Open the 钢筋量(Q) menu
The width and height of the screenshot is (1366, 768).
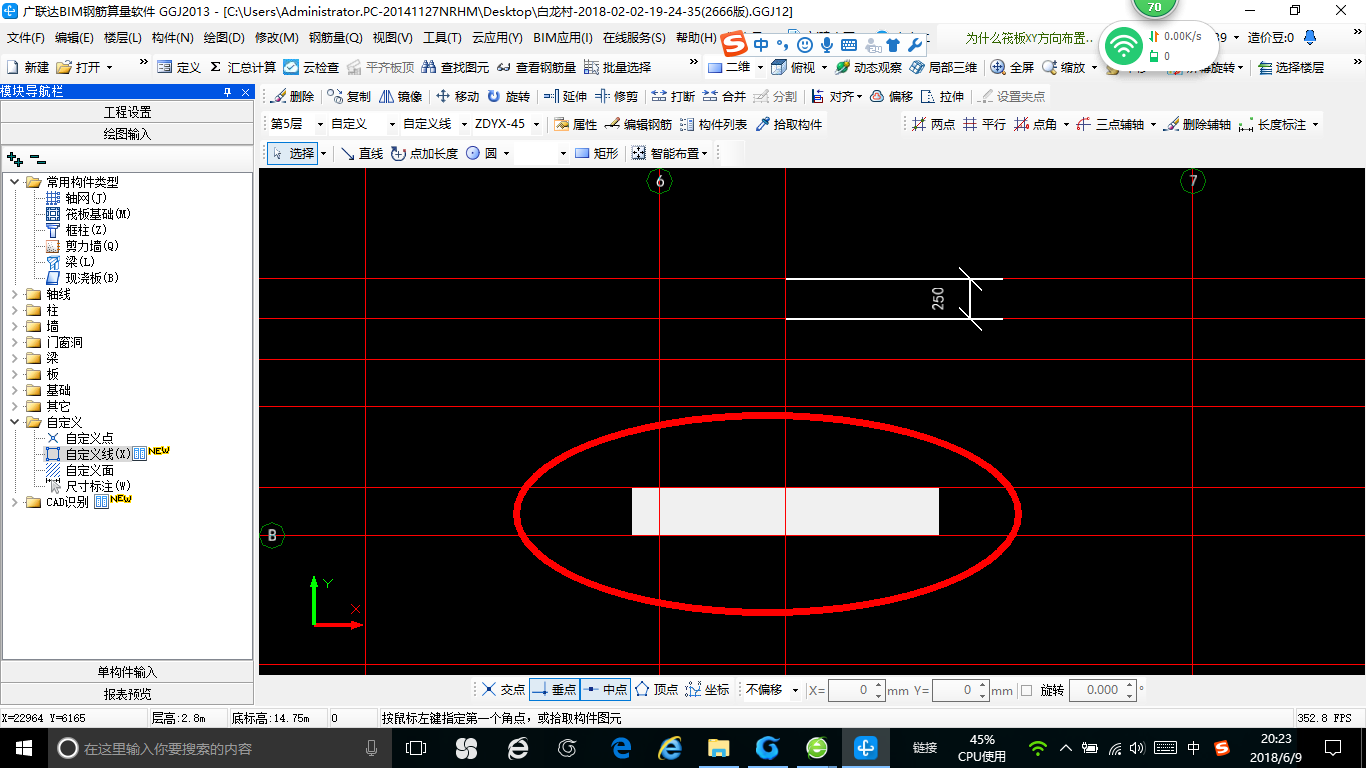[336, 38]
